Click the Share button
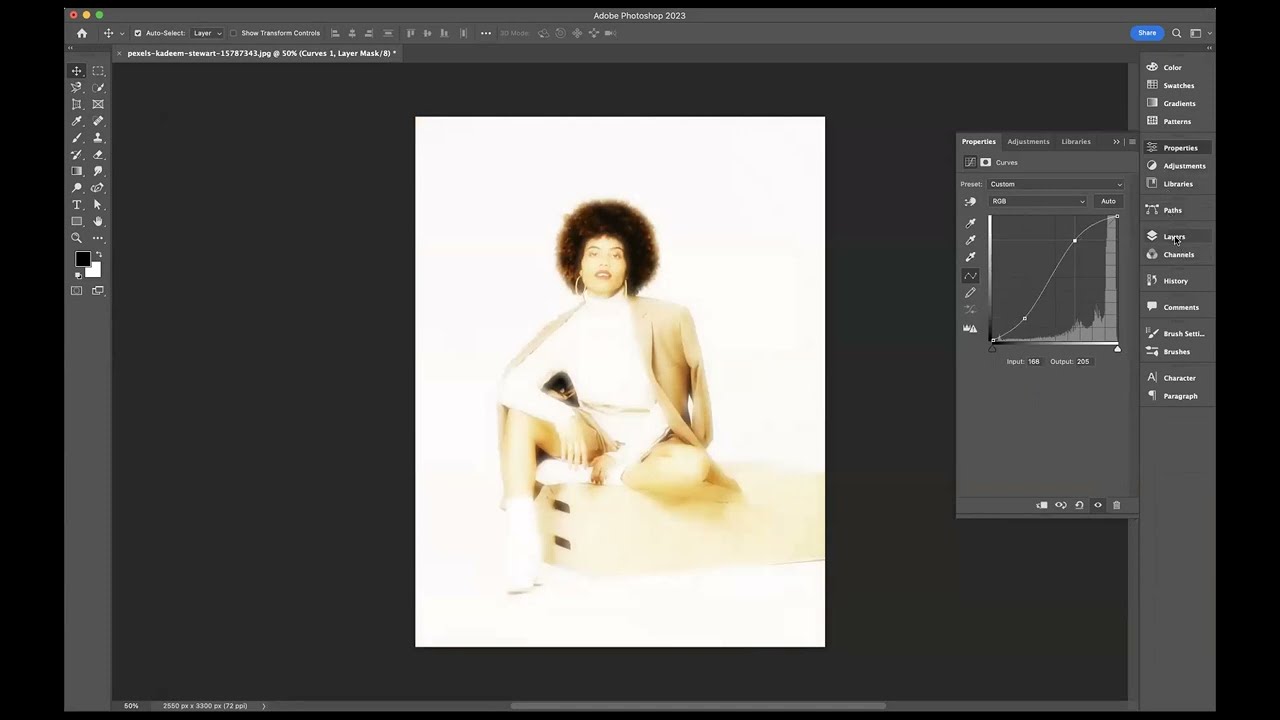This screenshot has width=1280, height=720. coord(1147,33)
